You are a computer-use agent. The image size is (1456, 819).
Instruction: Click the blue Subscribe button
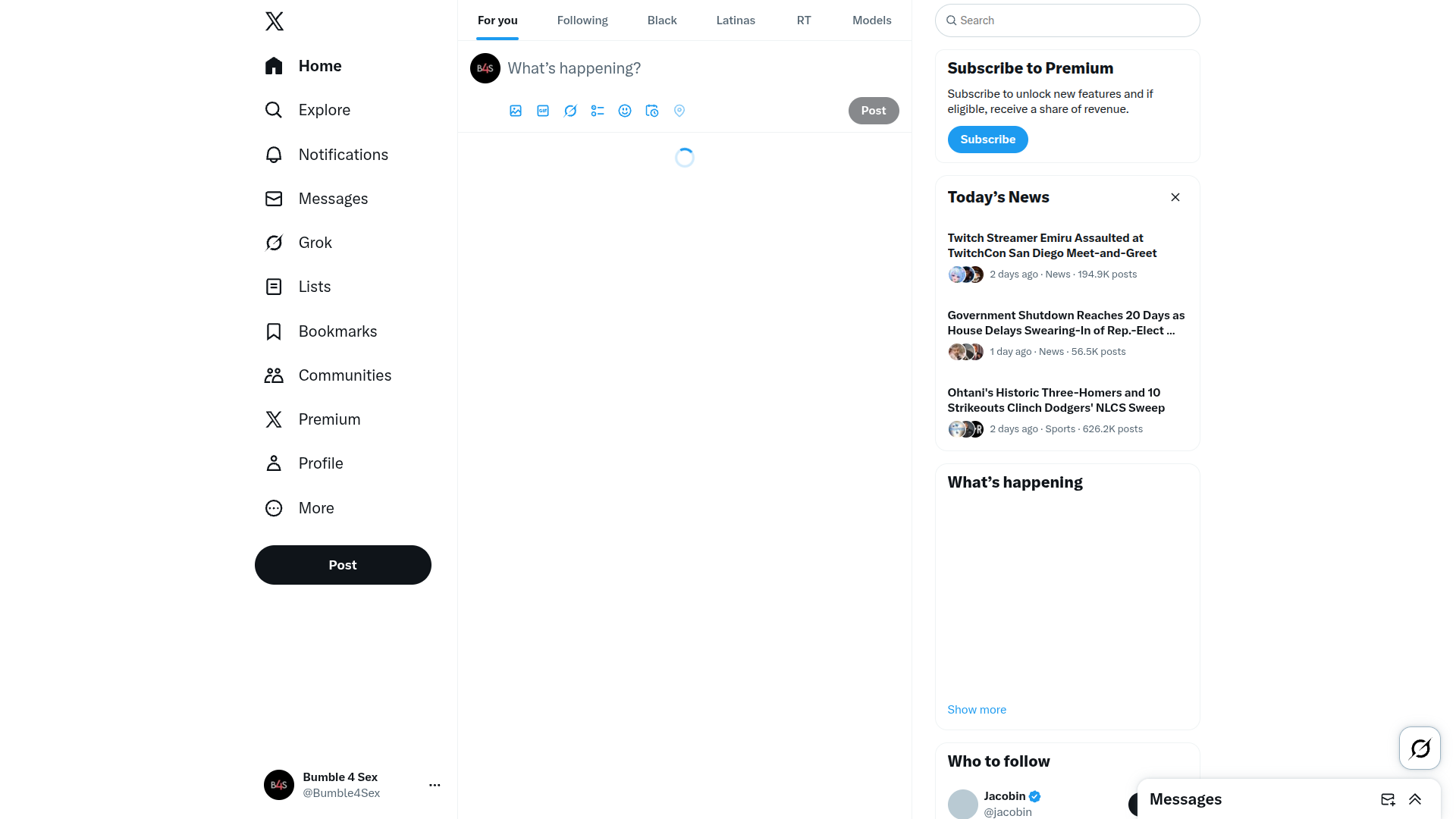987,140
